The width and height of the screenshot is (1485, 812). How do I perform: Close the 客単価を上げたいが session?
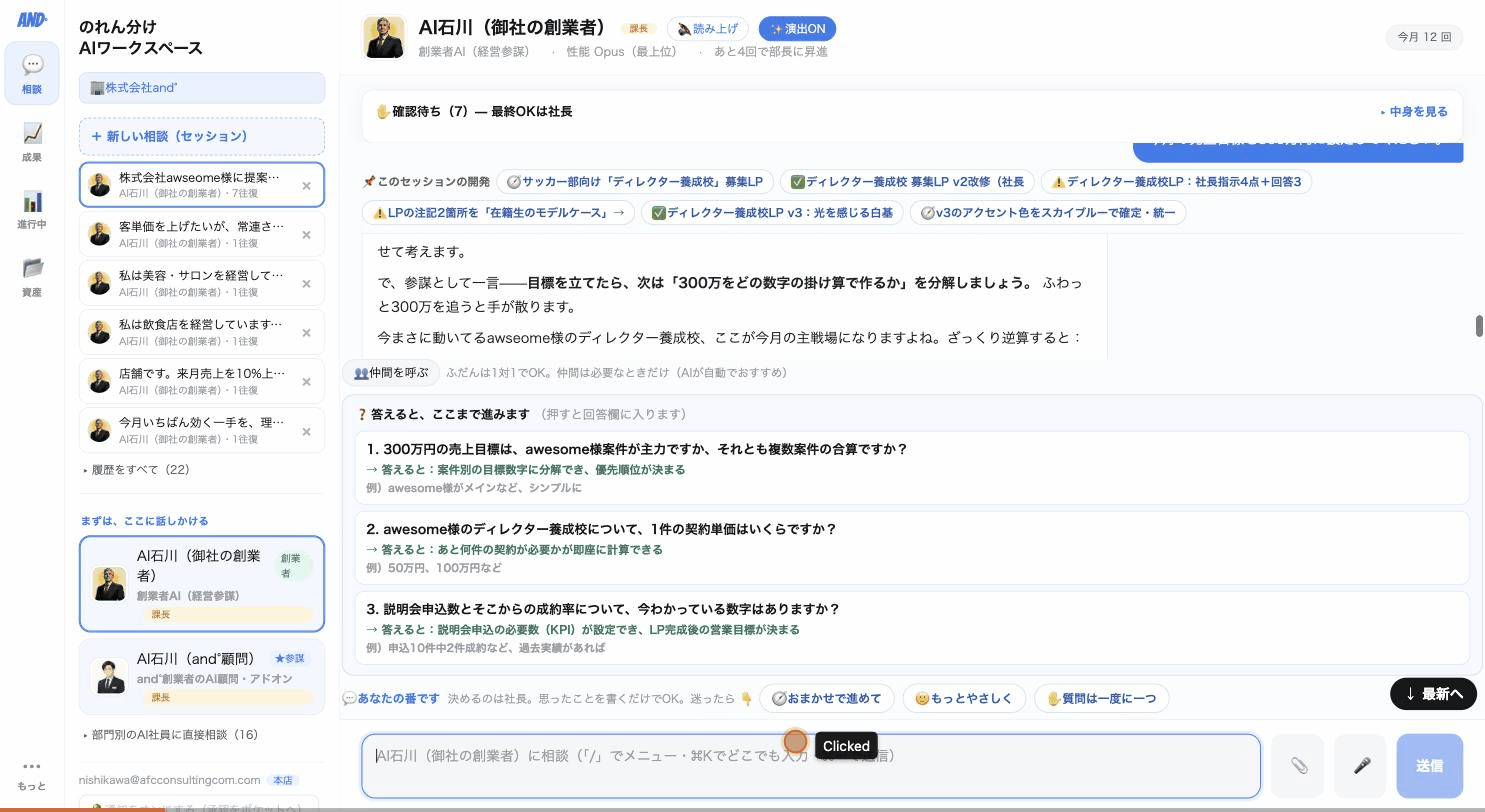(x=307, y=235)
